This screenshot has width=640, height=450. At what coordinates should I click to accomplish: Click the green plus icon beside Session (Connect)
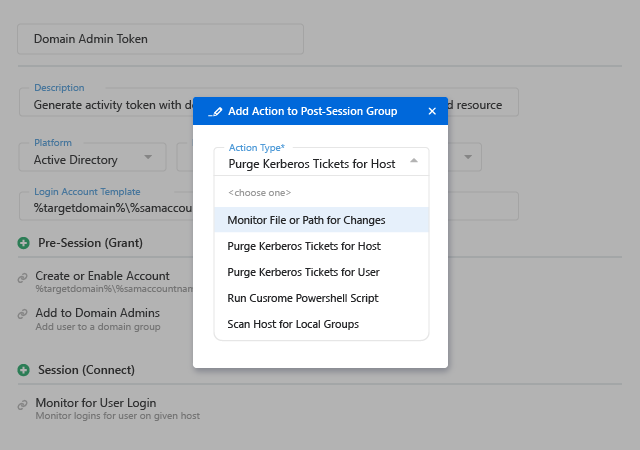point(23,370)
